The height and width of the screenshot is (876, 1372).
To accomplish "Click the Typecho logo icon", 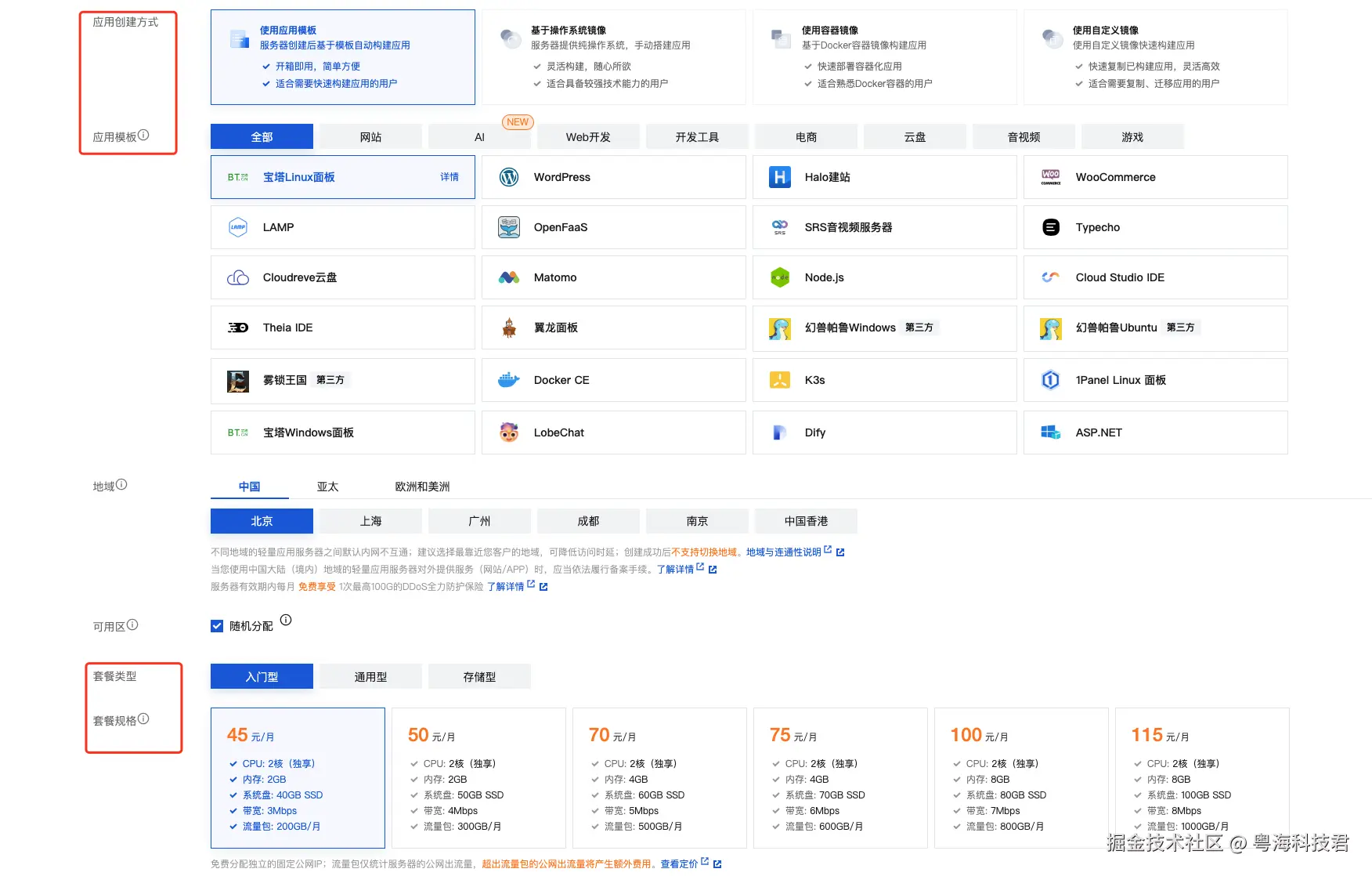I will pos(1051,227).
